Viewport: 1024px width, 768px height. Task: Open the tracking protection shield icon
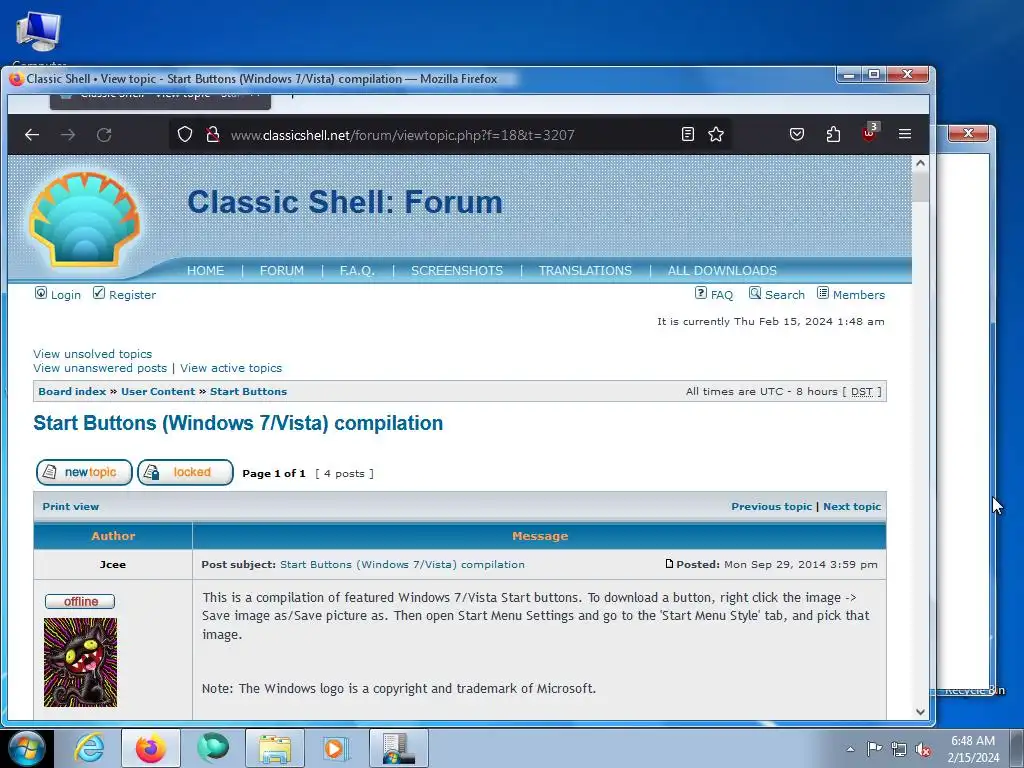point(185,135)
